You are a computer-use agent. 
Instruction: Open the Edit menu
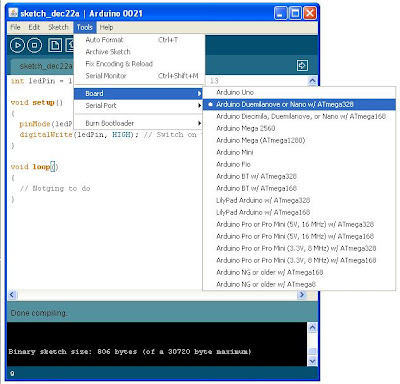point(34,27)
